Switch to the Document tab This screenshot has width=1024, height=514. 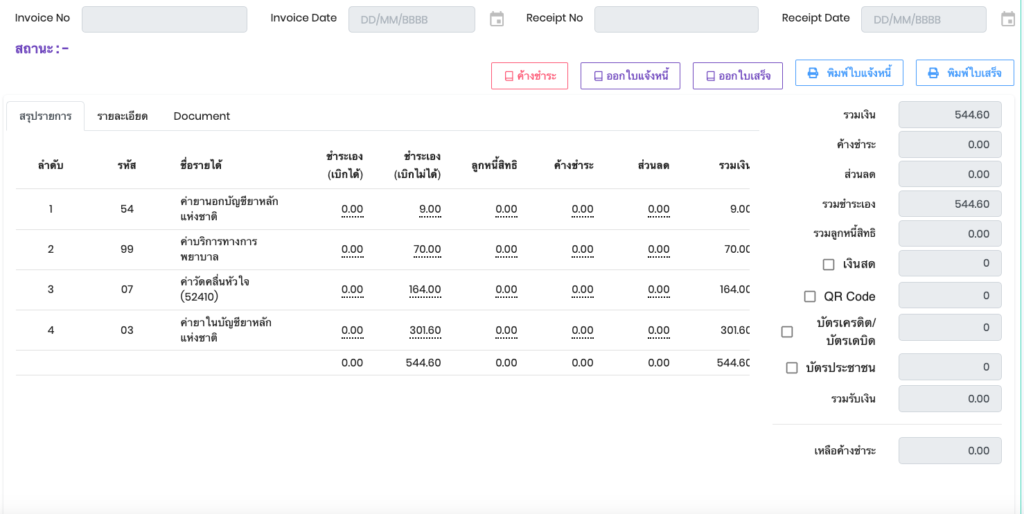[x=202, y=116]
